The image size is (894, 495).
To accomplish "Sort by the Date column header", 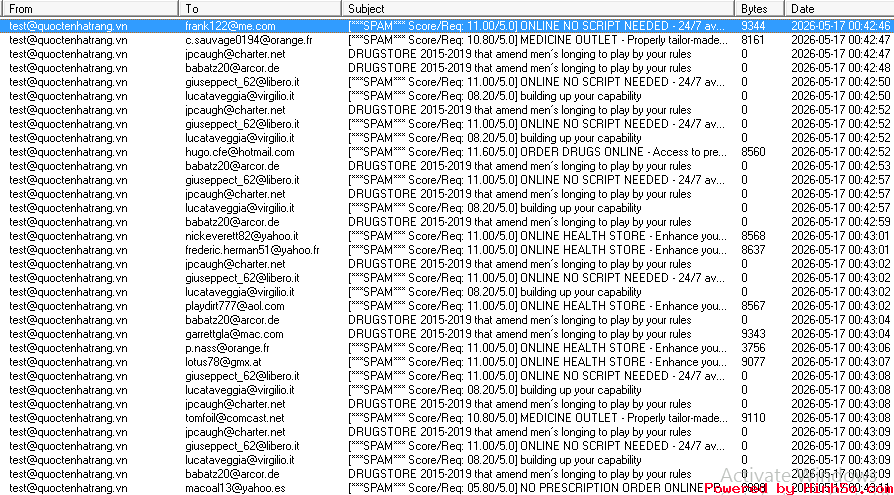I will pos(839,9).
